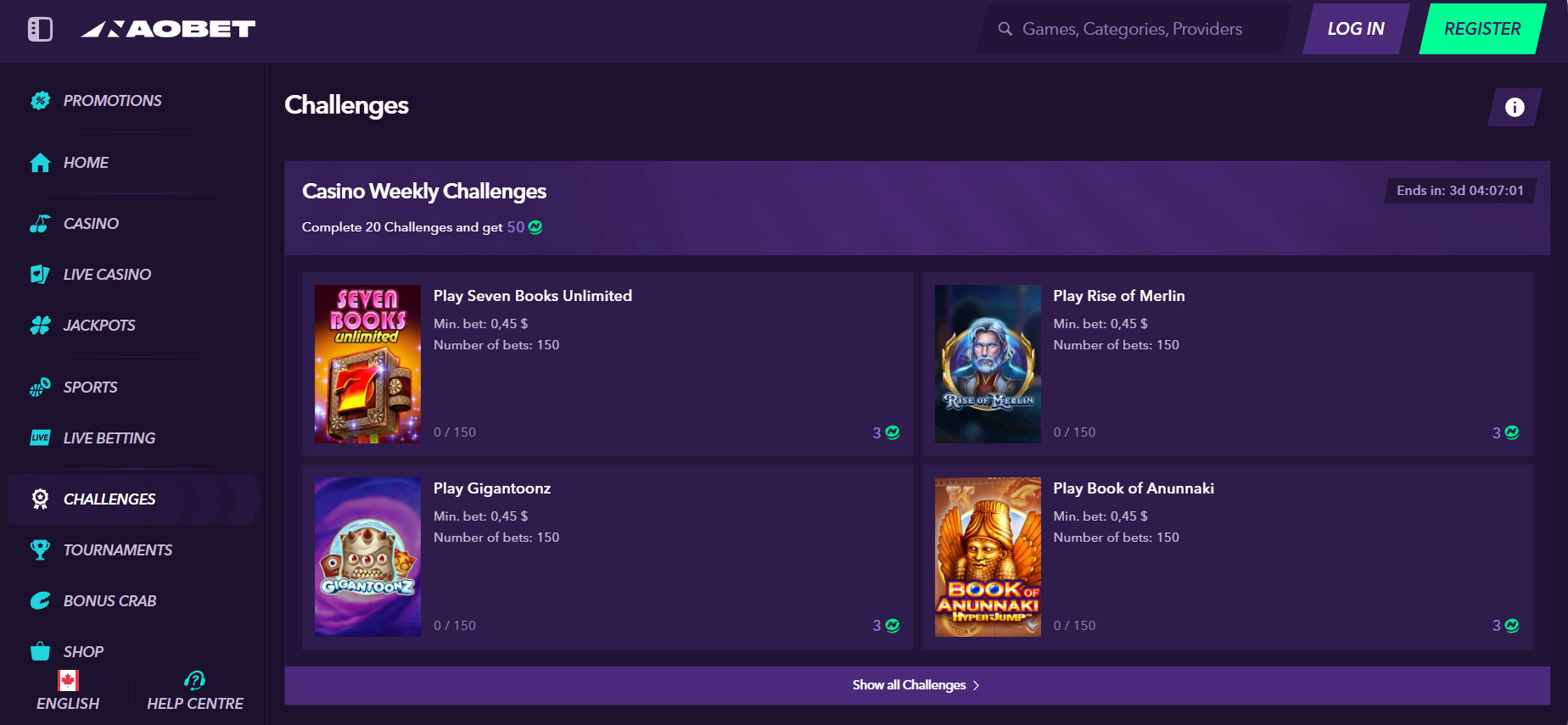Click coin reward icon on Gigantoonz card
The height and width of the screenshot is (725, 1568).
coord(893,626)
